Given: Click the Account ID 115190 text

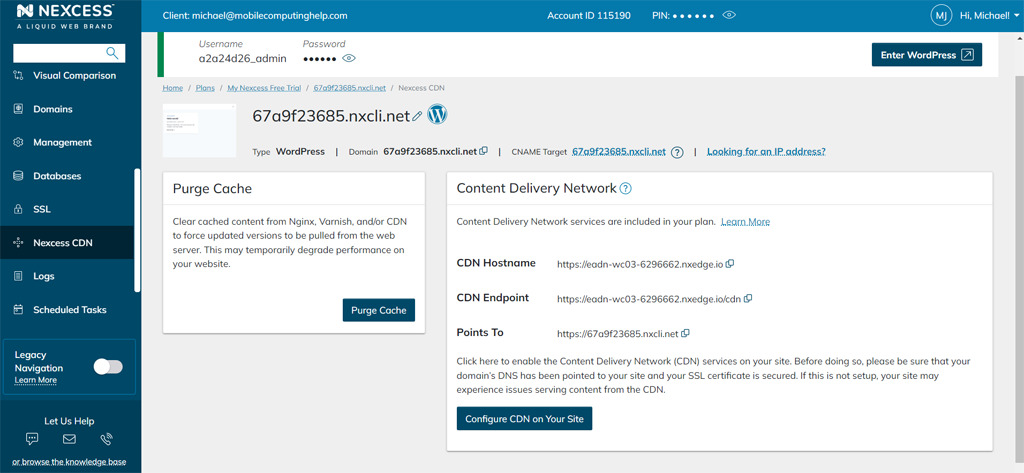Looking at the screenshot, I should click(x=589, y=15).
